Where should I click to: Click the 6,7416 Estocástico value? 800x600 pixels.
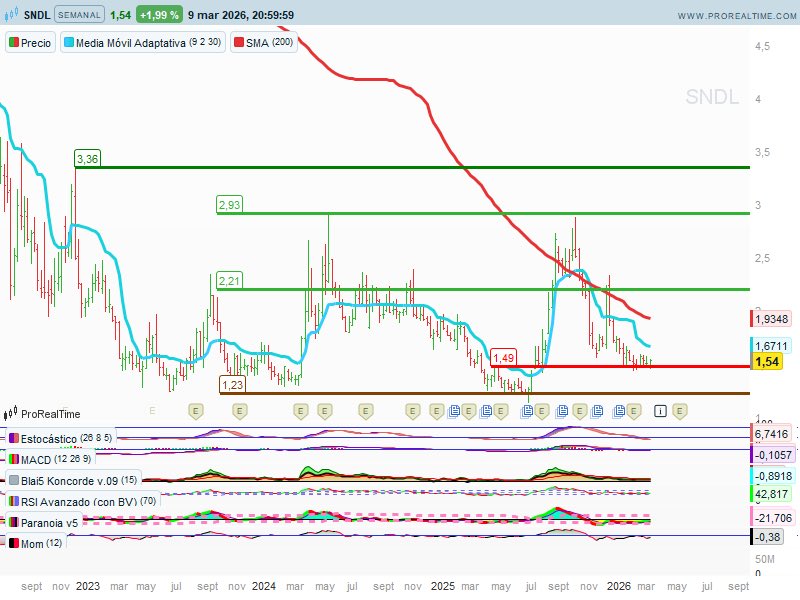pyautogui.click(x=771, y=434)
